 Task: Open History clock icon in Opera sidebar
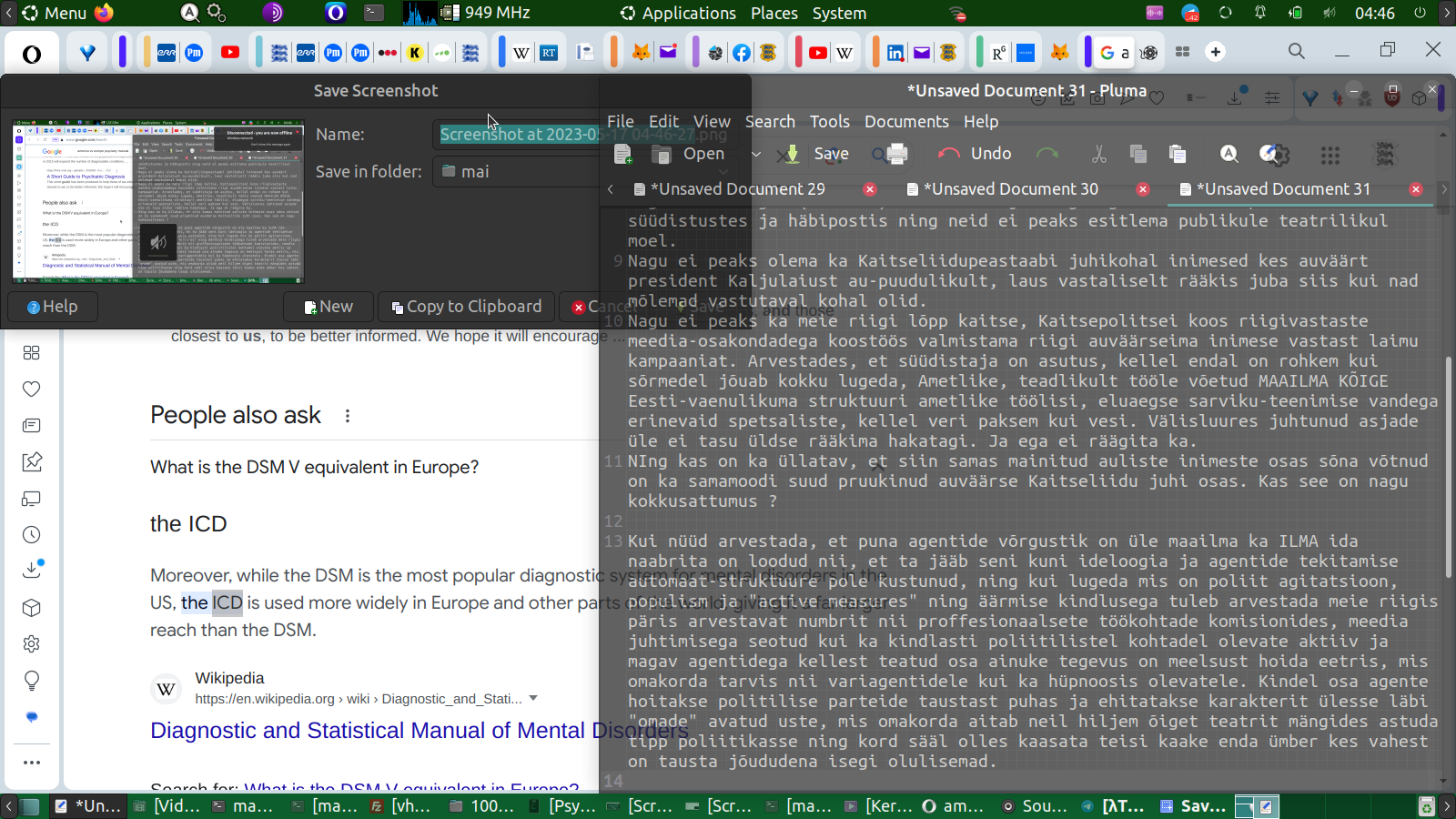click(x=32, y=535)
